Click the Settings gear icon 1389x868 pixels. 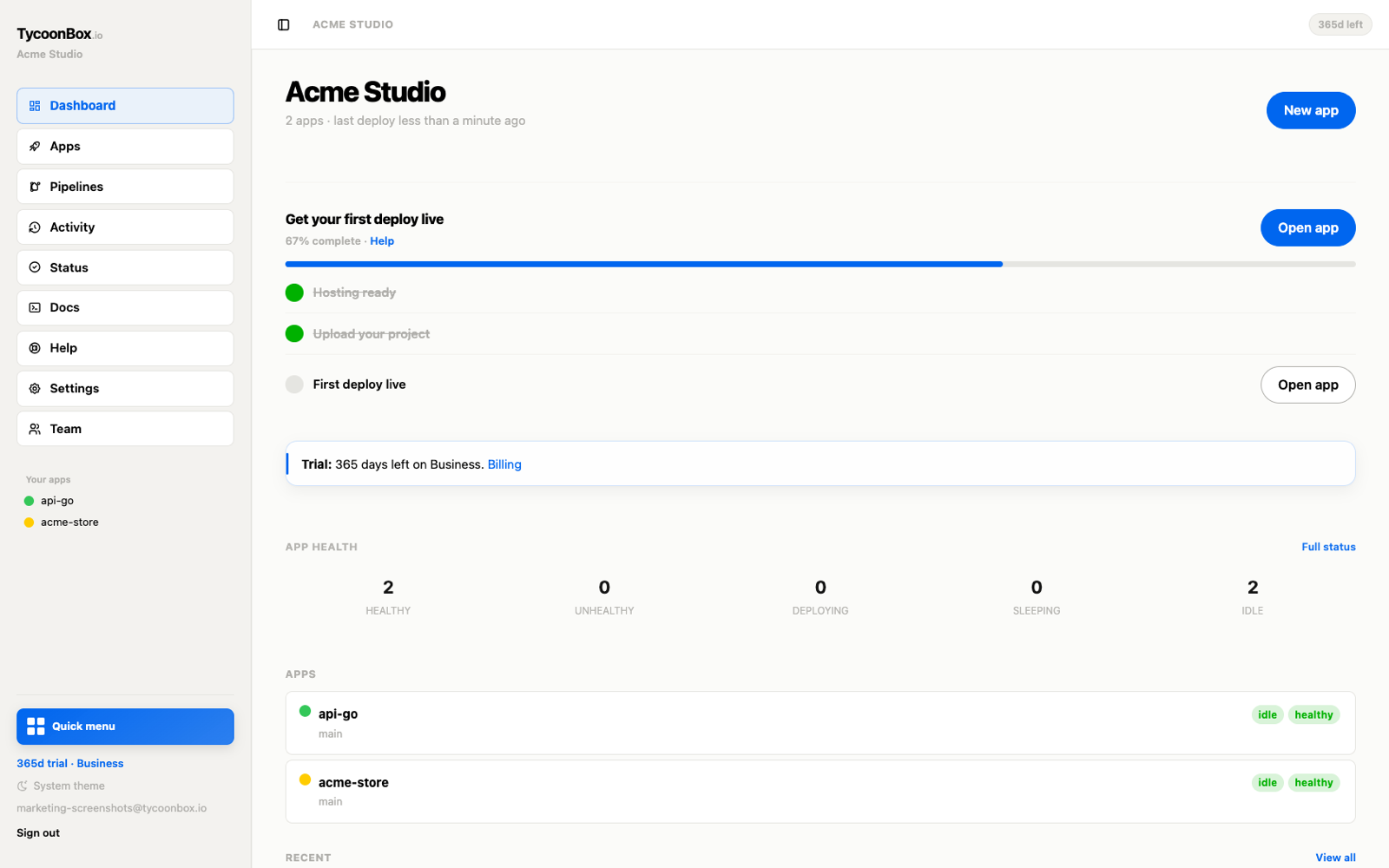coord(35,389)
